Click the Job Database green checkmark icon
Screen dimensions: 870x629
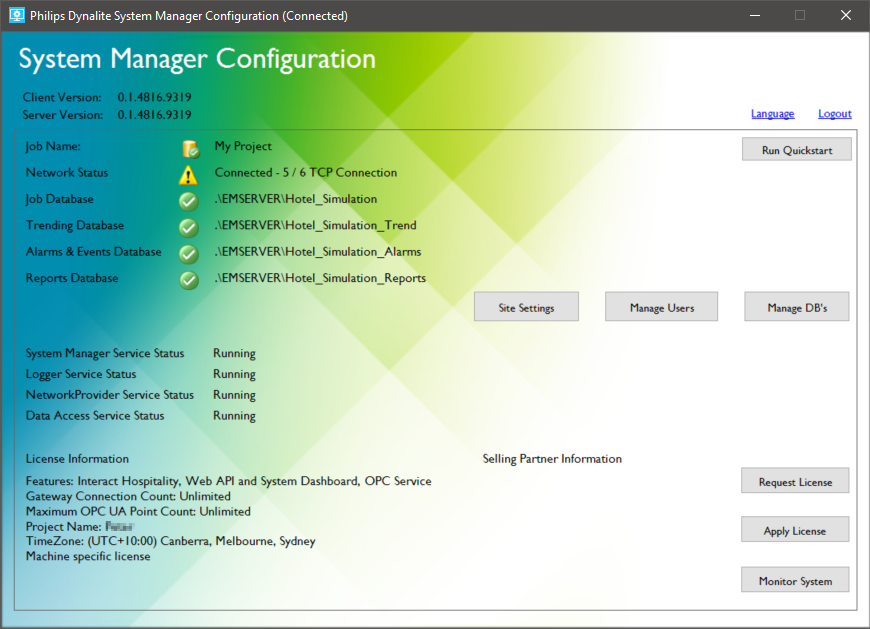click(189, 200)
